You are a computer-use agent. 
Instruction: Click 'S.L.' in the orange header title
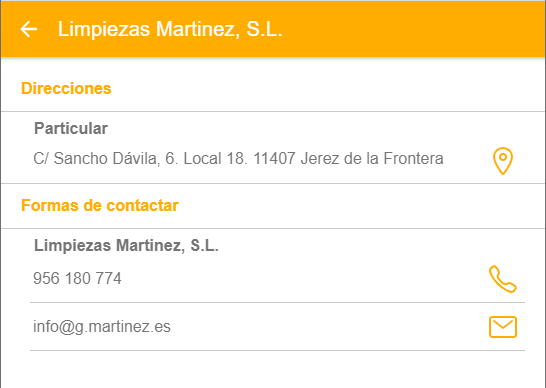tap(264, 29)
